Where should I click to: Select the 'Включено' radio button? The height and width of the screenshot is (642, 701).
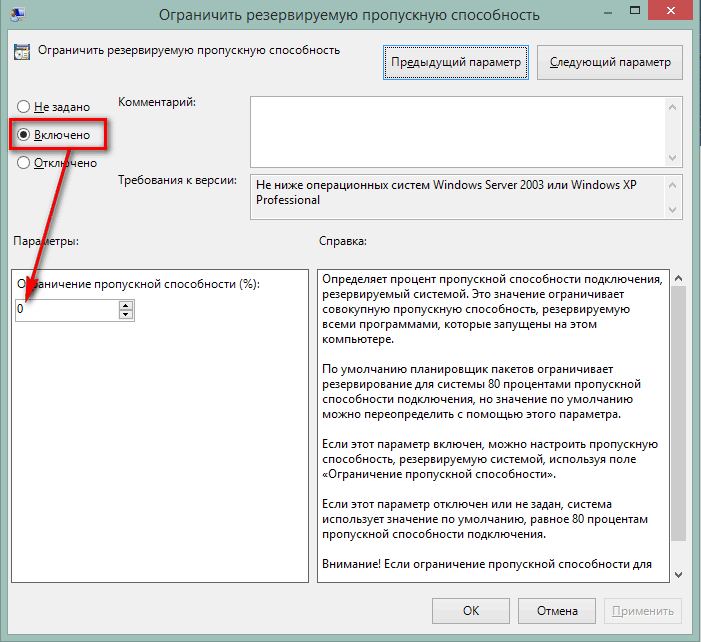coord(23,134)
